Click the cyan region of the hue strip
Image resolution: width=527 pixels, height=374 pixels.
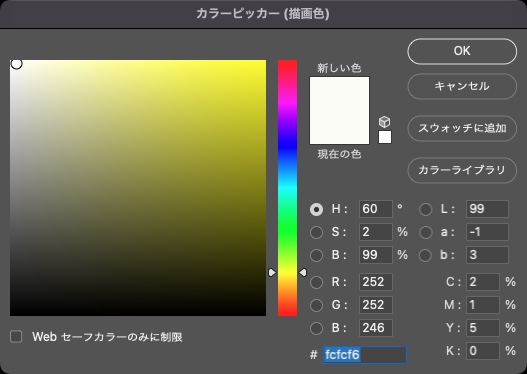(x=287, y=188)
